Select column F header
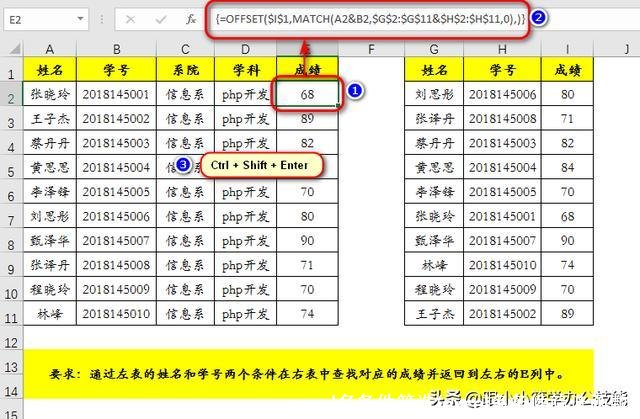 click(x=371, y=49)
